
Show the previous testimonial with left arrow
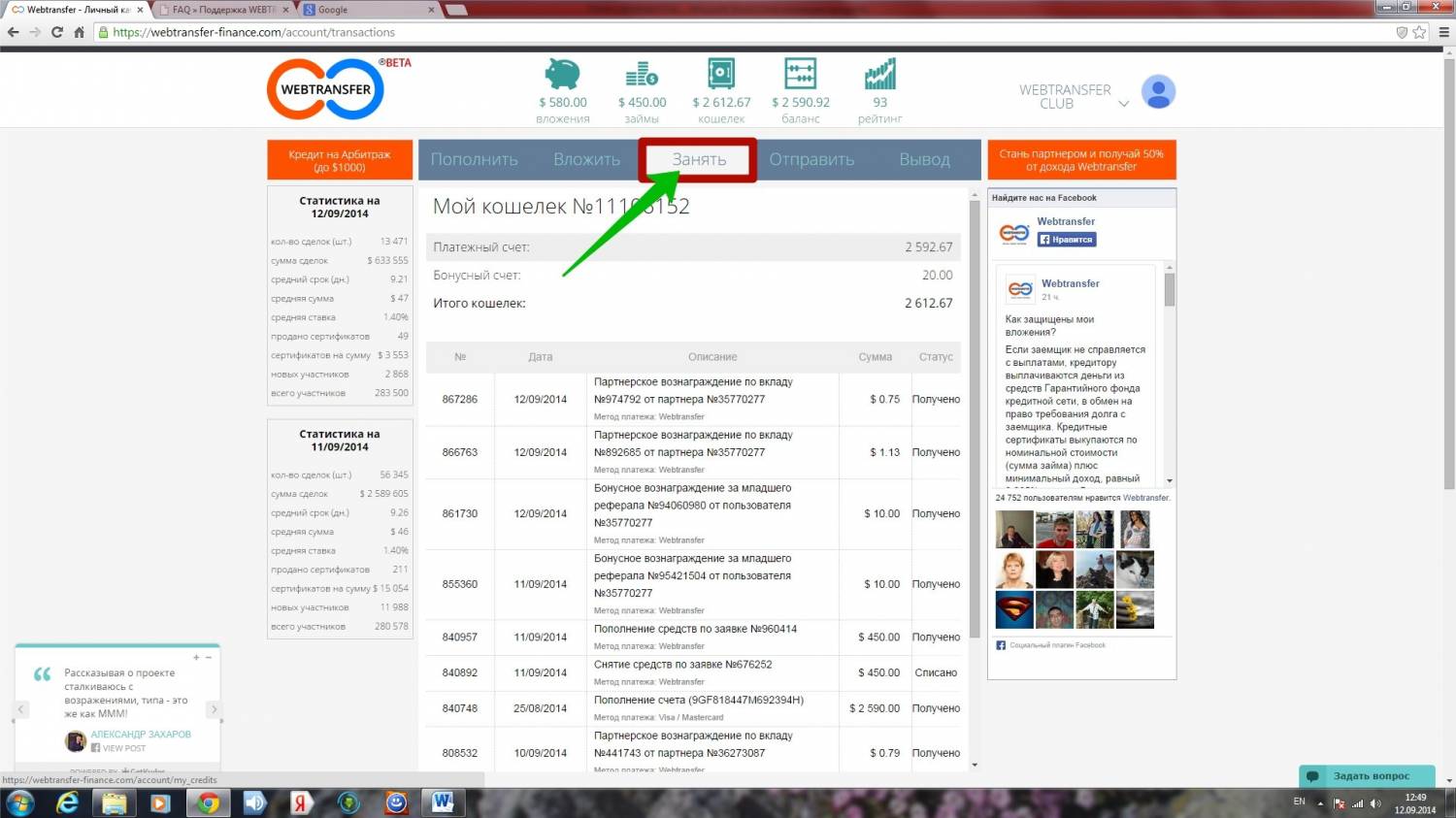20,709
